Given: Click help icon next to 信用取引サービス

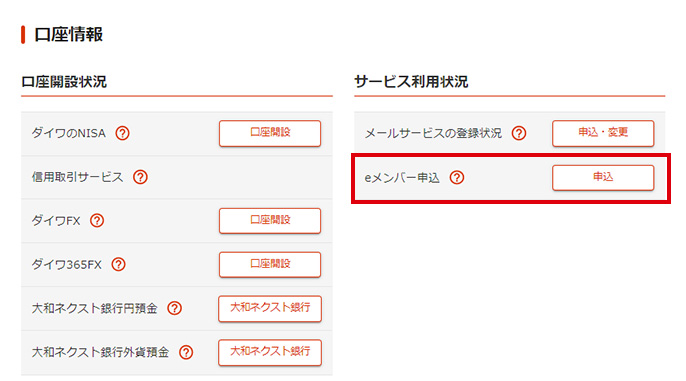Looking at the screenshot, I should pos(140,177).
